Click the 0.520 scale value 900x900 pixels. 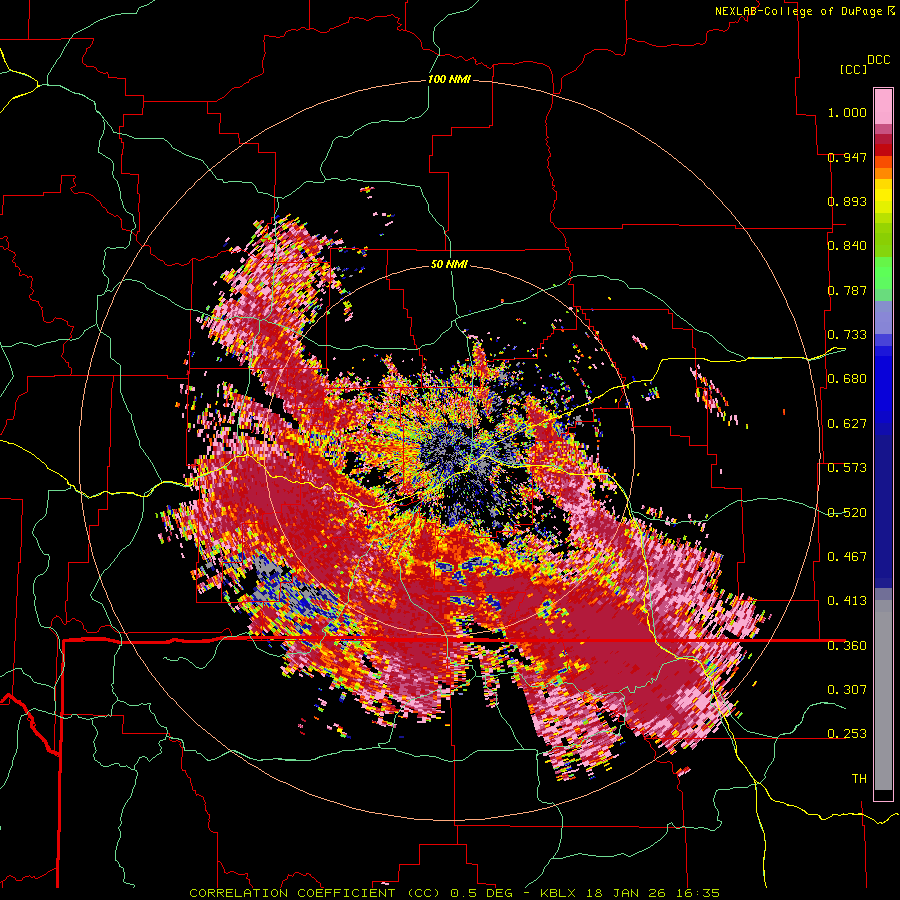coord(847,513)
